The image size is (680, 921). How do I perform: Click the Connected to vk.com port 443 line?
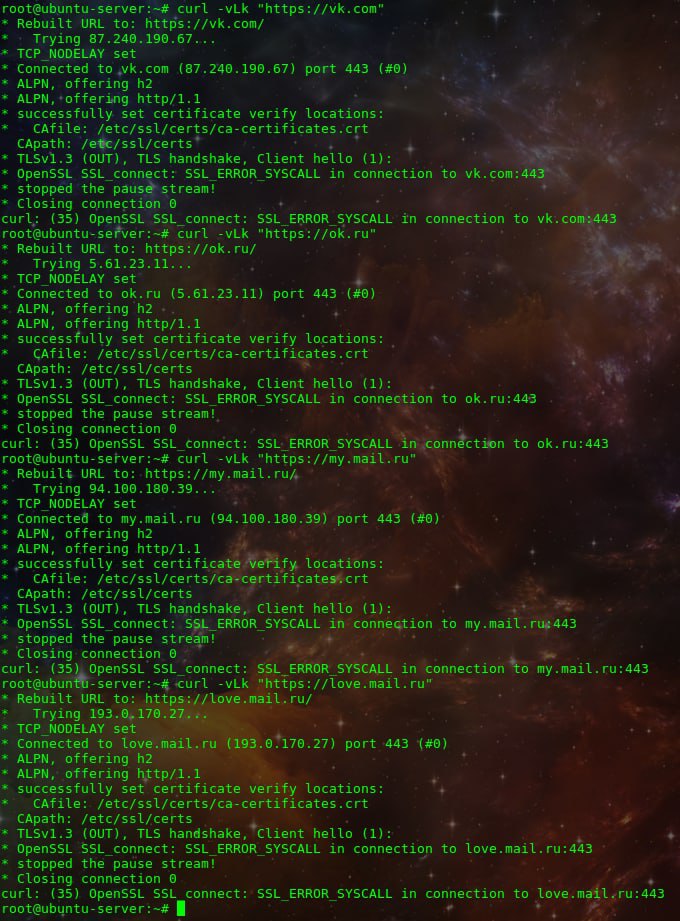tap(212, 69)
